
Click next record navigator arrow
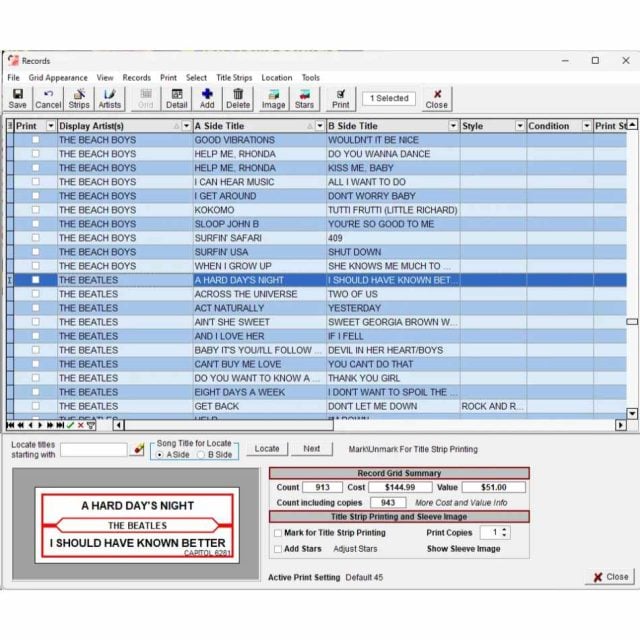click(40, 425)
